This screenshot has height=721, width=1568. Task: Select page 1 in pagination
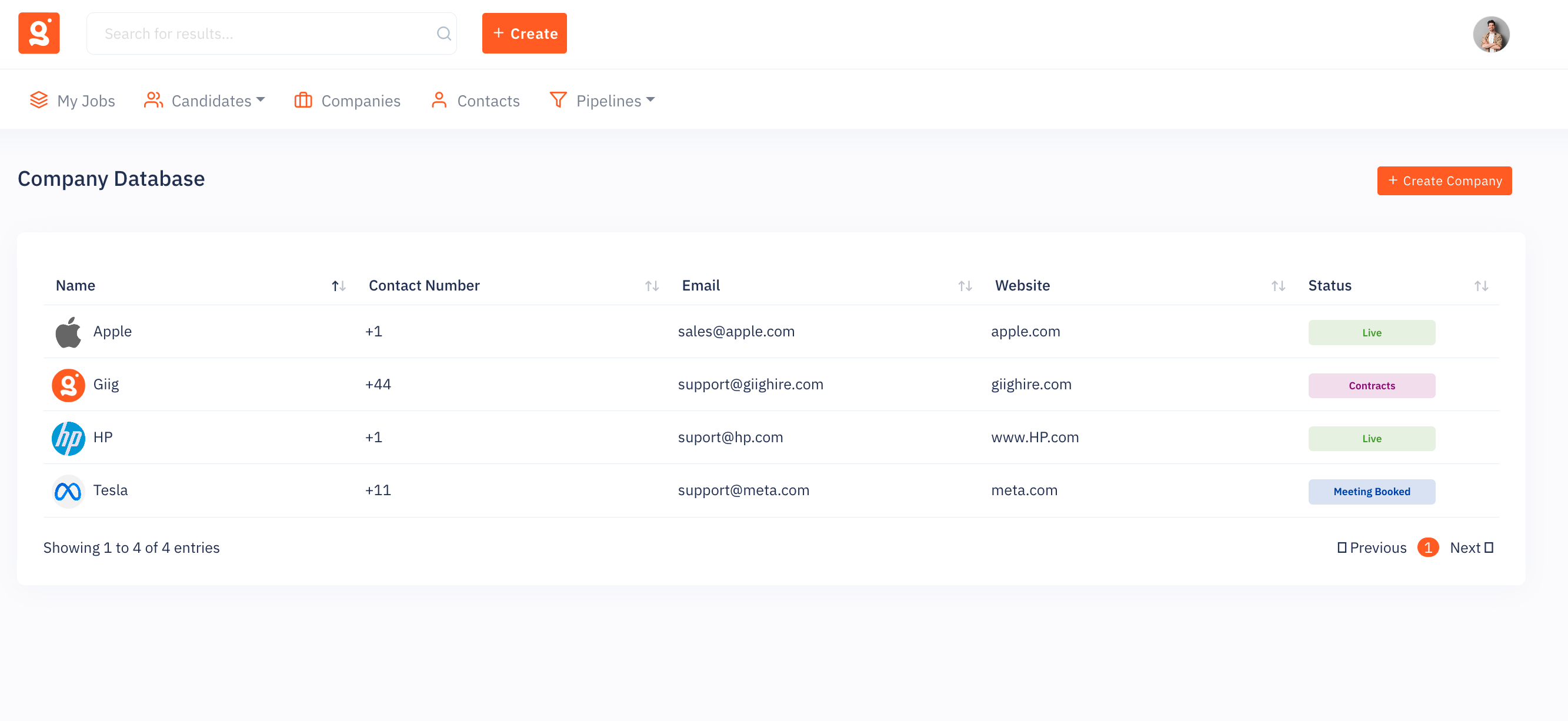(1428, 548)
